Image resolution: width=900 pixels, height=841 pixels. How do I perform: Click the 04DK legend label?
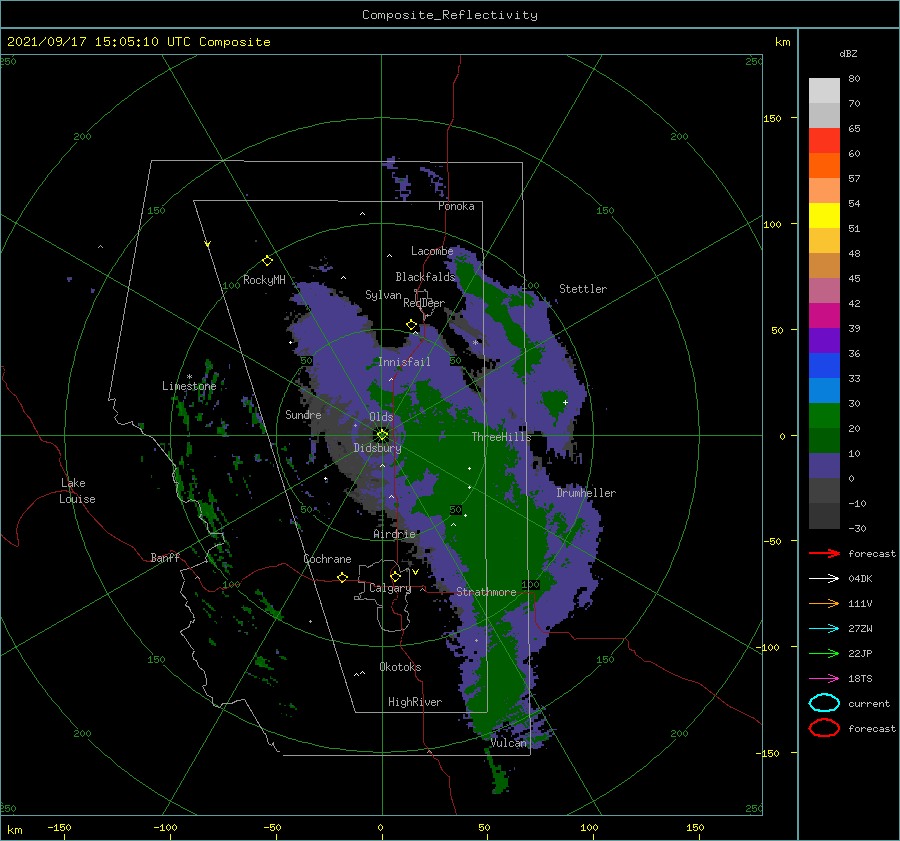pyautogui.click(x=860, y=579)
